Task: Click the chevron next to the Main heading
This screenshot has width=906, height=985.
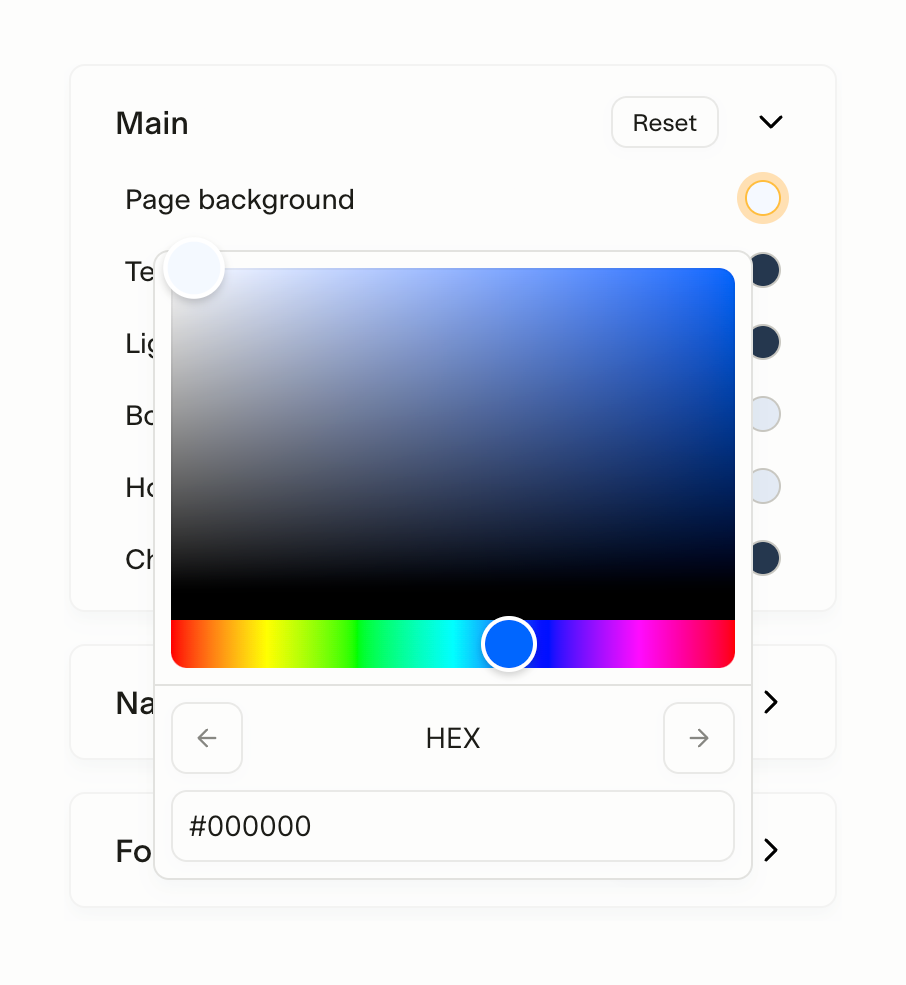Action: coord(770,122)
